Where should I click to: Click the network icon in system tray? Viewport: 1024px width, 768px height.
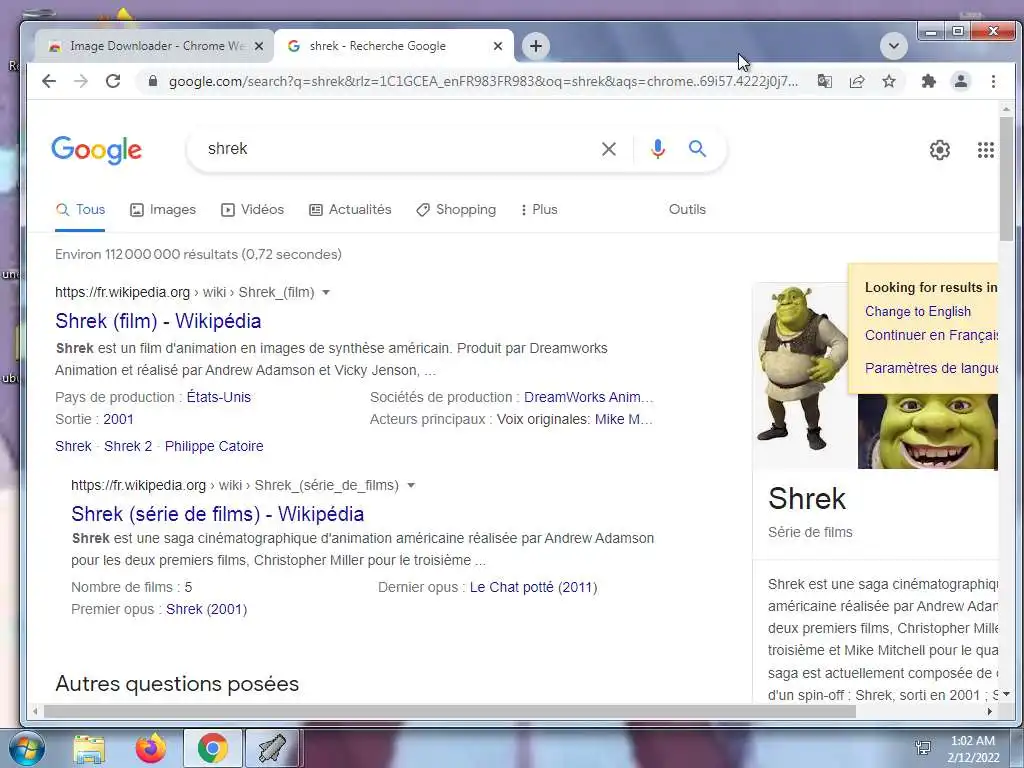click(x=923, y=748)
